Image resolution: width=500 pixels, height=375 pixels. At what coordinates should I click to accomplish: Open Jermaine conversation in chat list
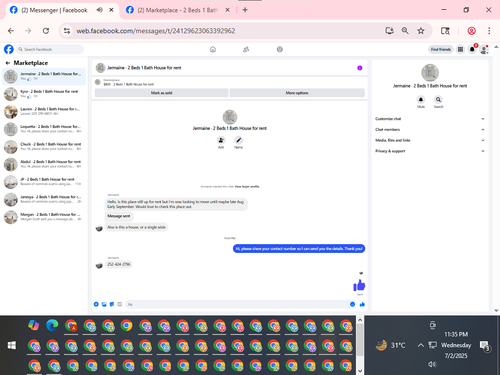tap(44, 76)
